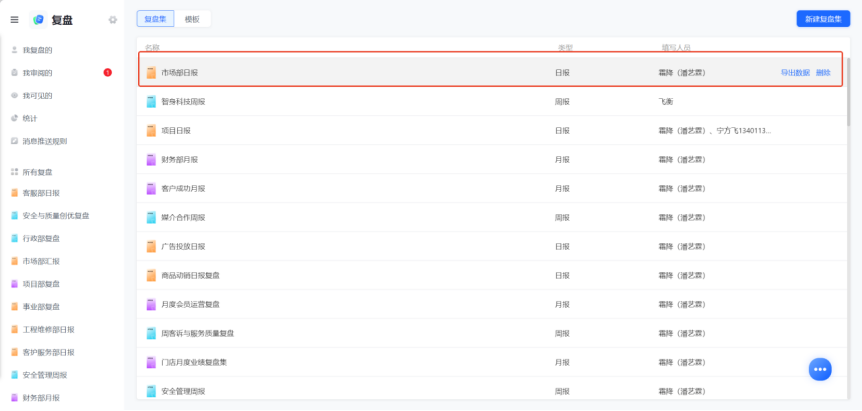Viewport: 862px width, 411px height.
Task: Click the purple file icon of 客户成功月报 row
Action: (x=151, y=188)
